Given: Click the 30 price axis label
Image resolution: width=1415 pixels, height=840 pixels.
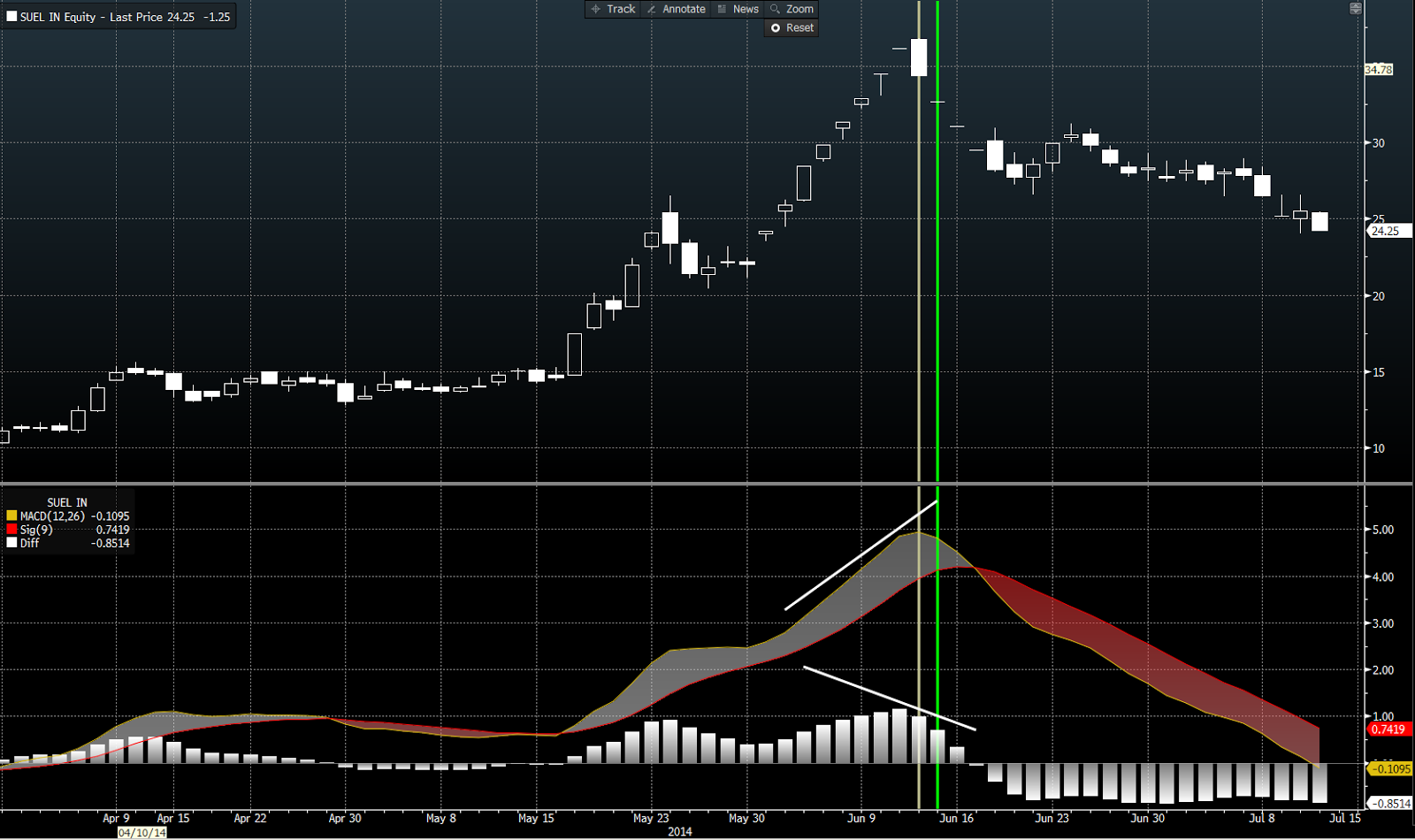Looking at the screenshot, I should tap(1379, 142).
